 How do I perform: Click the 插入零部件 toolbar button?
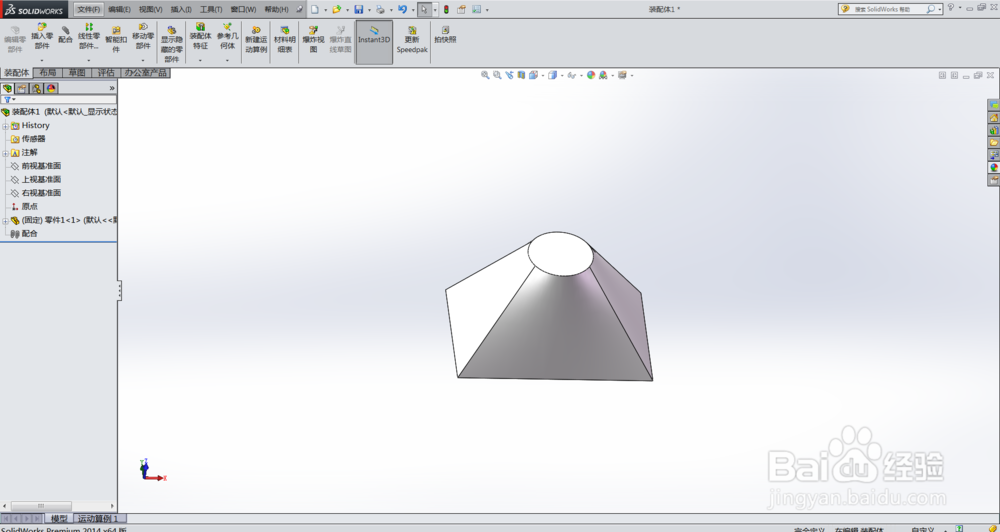[x=42, y=36]
